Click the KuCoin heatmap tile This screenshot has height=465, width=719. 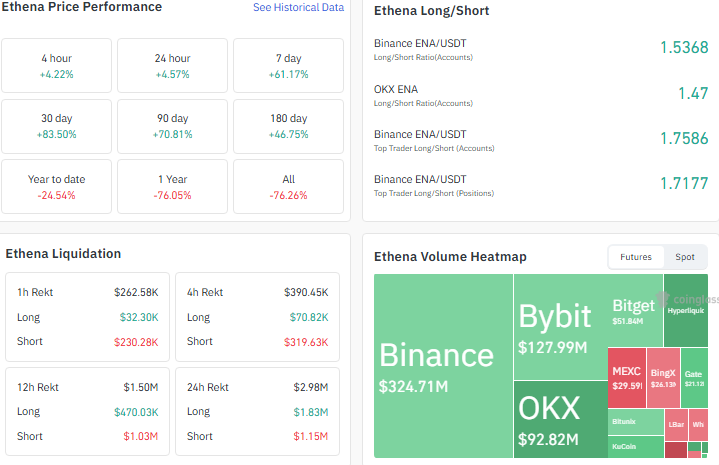(636, 447)
